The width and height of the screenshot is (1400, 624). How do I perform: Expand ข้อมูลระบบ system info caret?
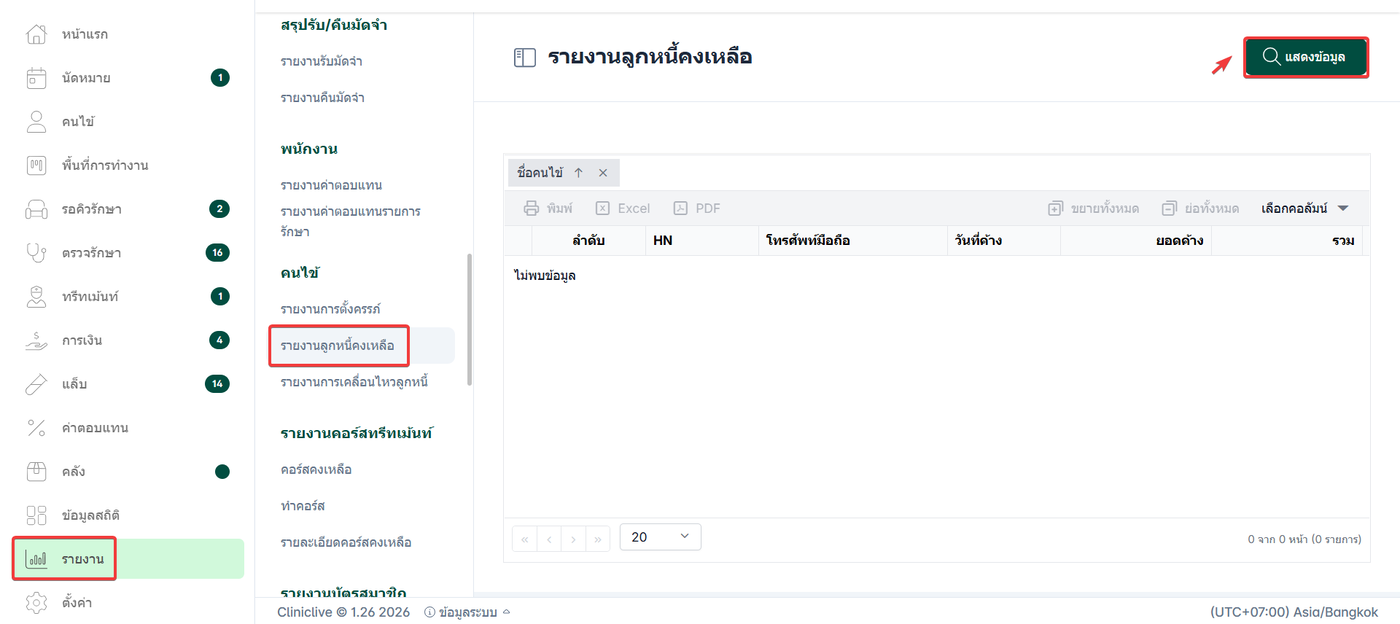[506, 612]
